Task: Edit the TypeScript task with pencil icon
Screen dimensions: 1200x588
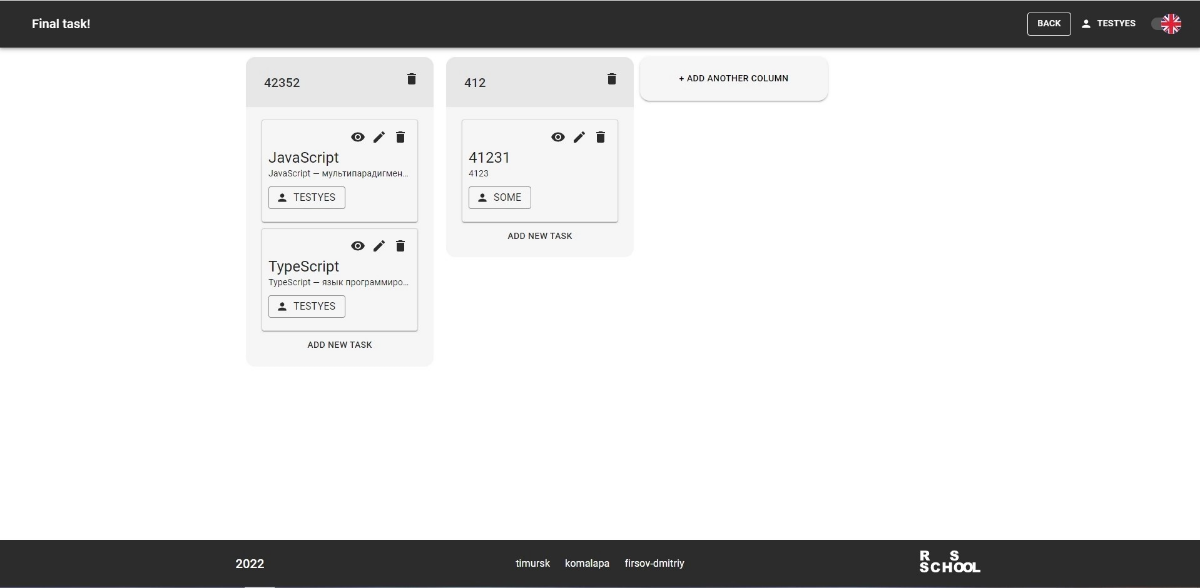Action: click(x=379, y=246)
